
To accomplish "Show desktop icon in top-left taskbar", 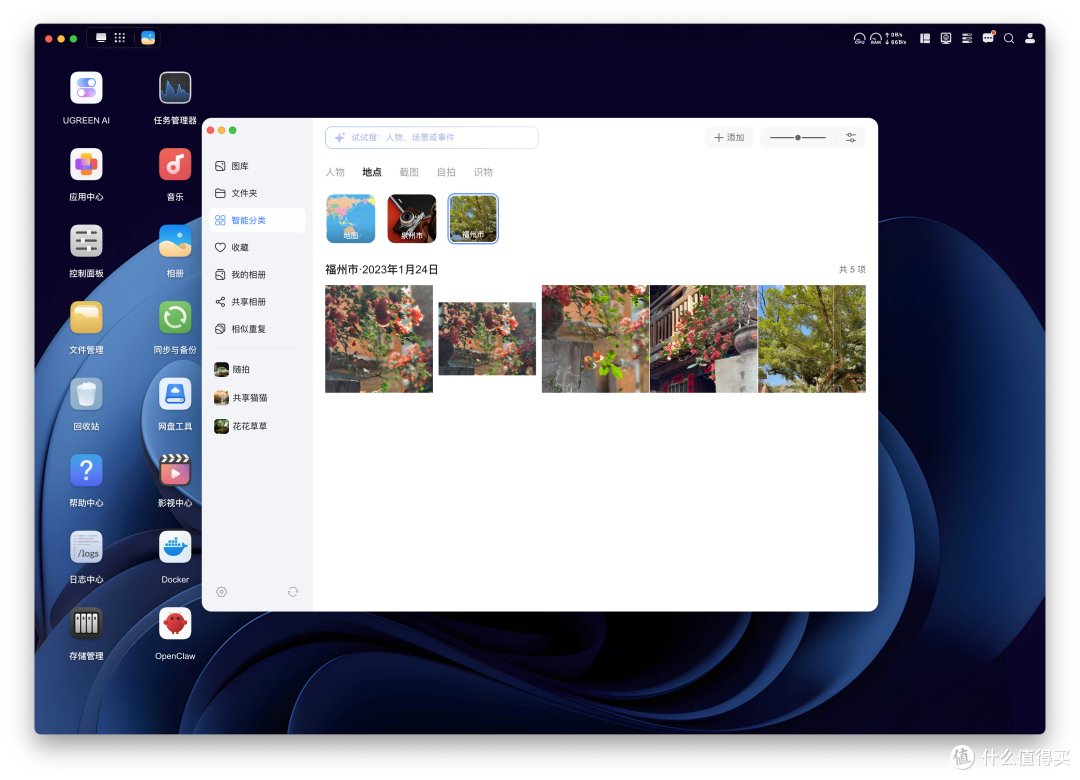I will (101, 38).
